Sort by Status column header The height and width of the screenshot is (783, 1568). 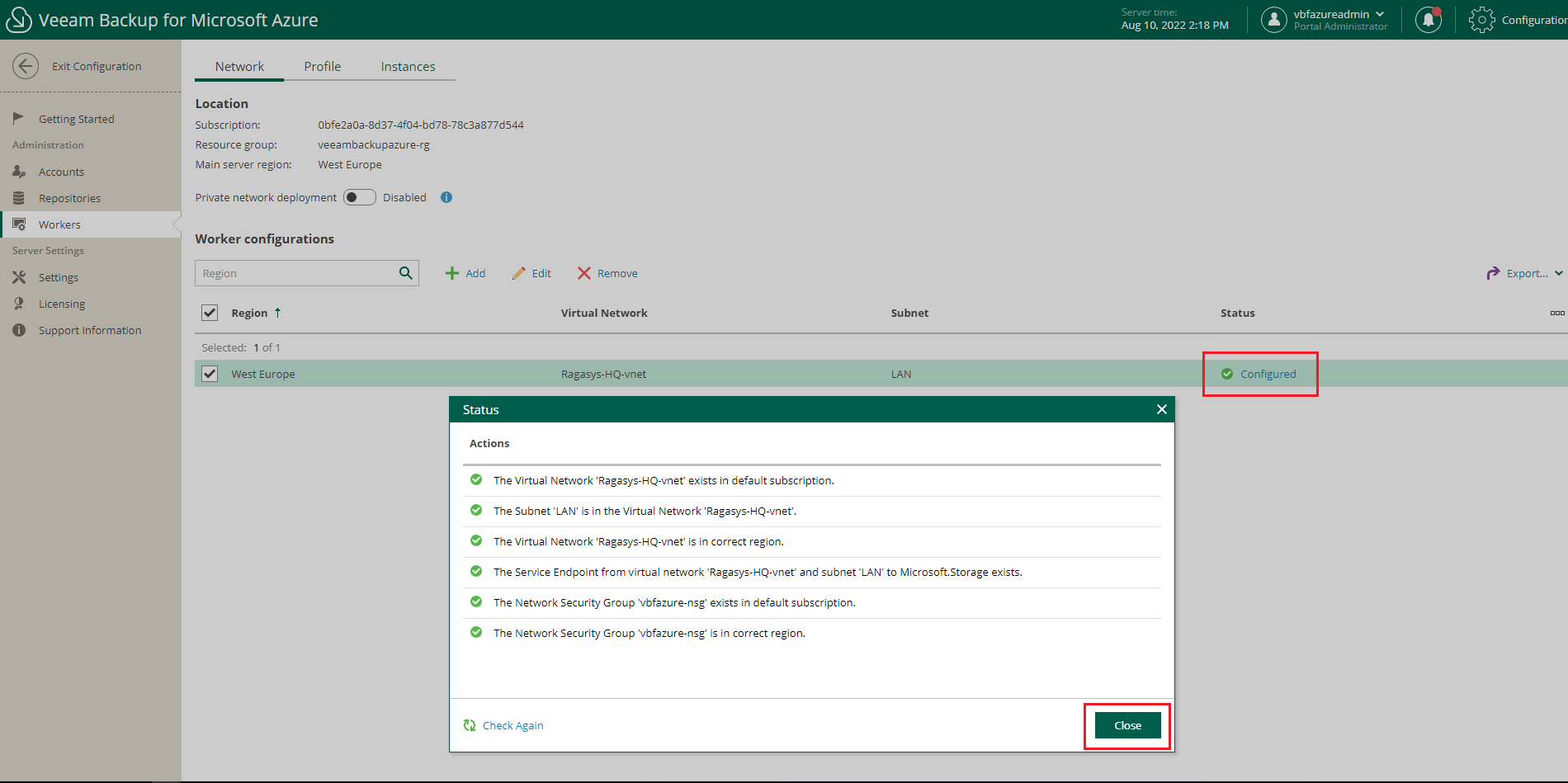(x=1238, y=313)
